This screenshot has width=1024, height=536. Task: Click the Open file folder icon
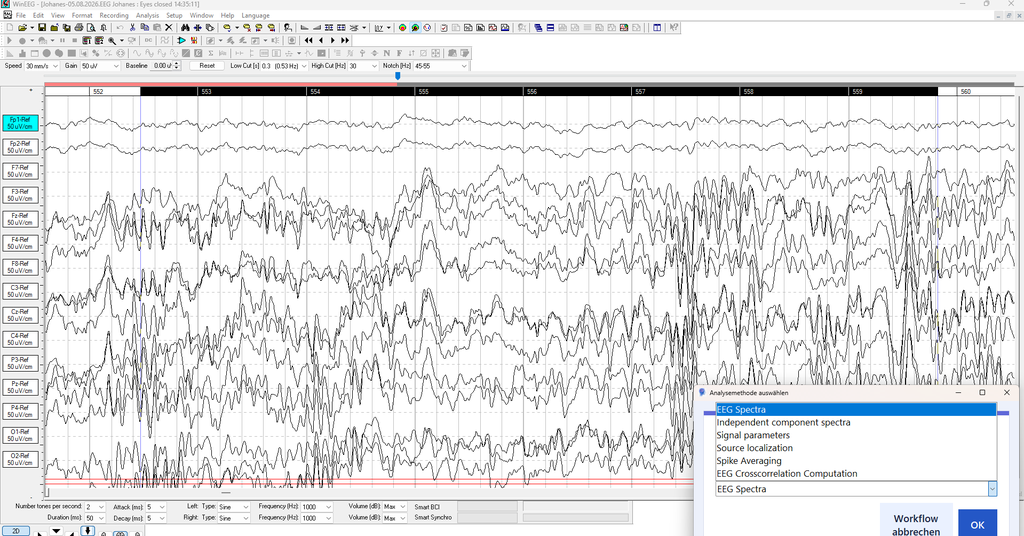click(22, 27)
